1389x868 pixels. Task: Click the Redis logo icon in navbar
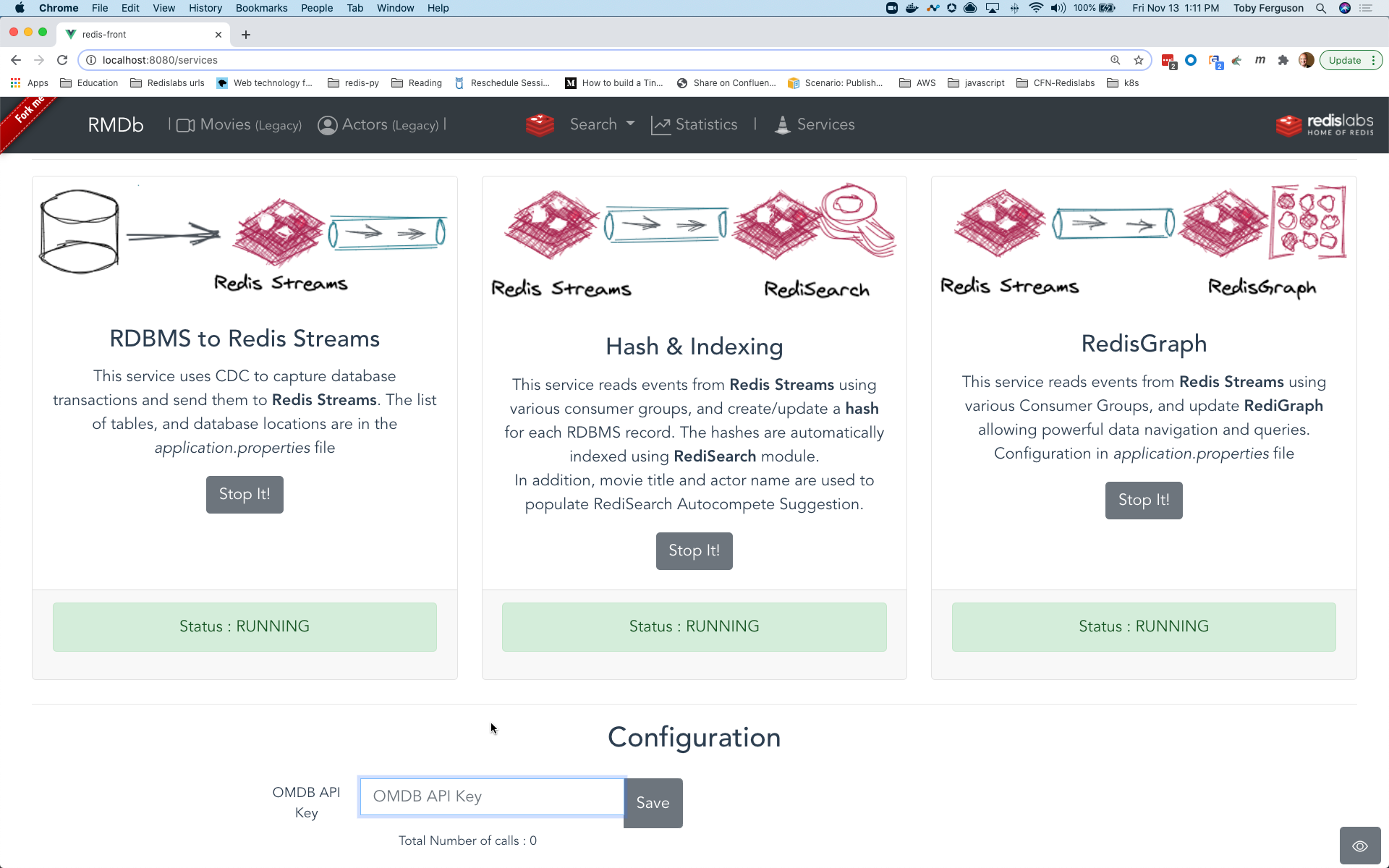540,125
